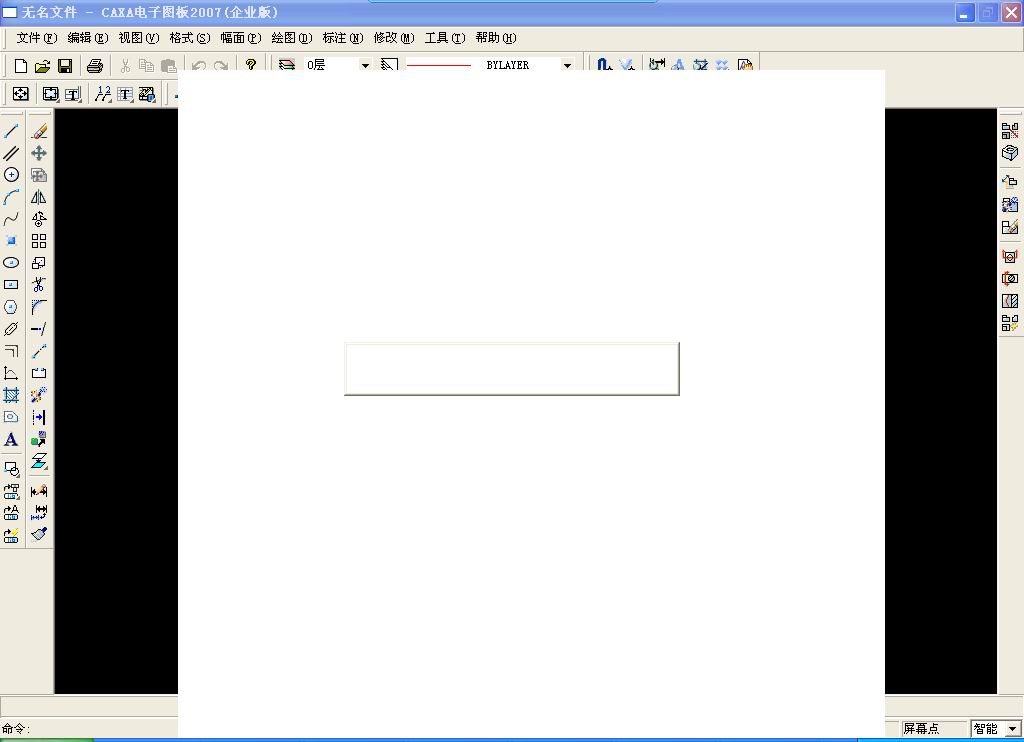Select the Mirror tool
This screenshot has height=742, width=1024.
[38, 196]
